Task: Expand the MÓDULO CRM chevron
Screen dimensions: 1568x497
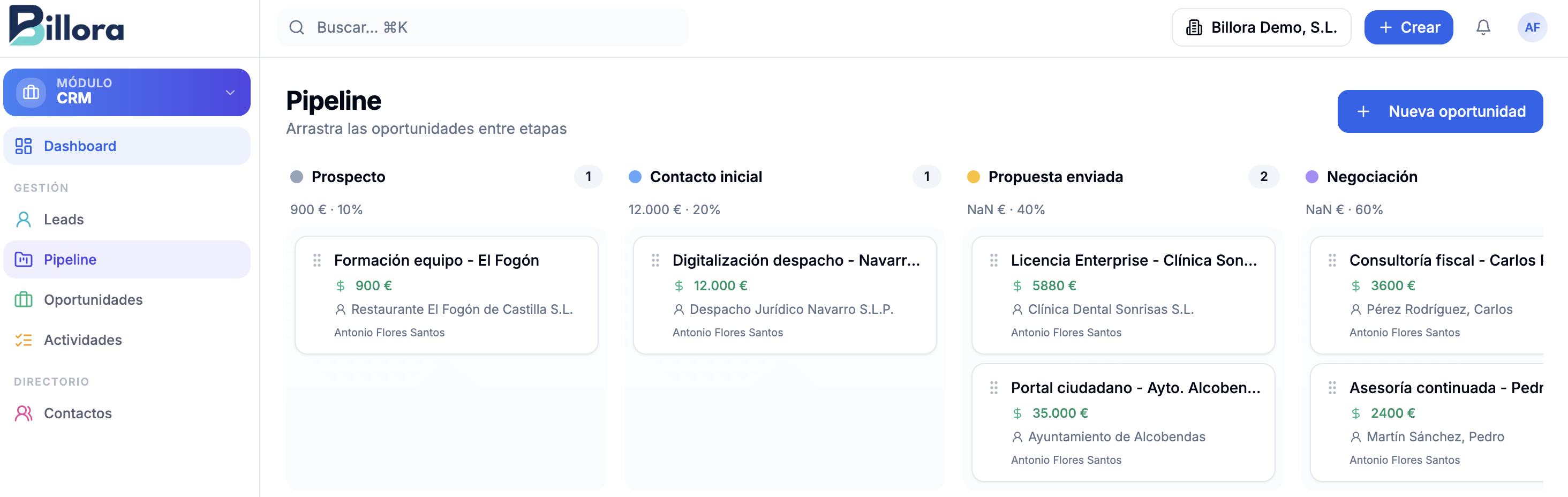Action: click(x=230, y=93)
